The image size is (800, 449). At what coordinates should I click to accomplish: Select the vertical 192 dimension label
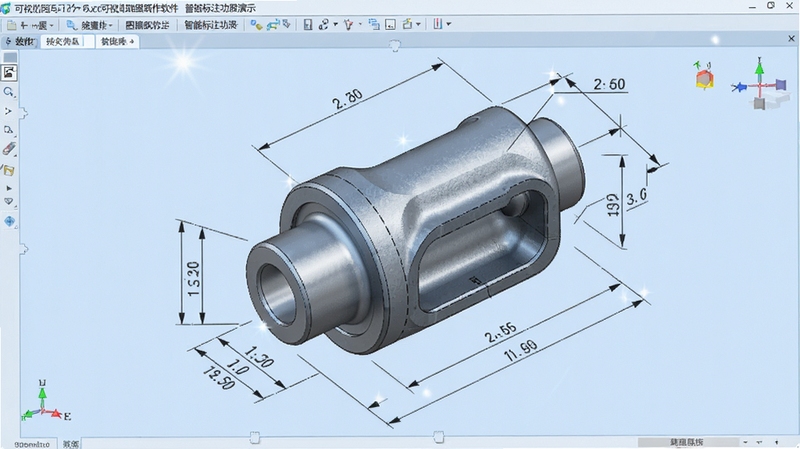pos(613,205)
